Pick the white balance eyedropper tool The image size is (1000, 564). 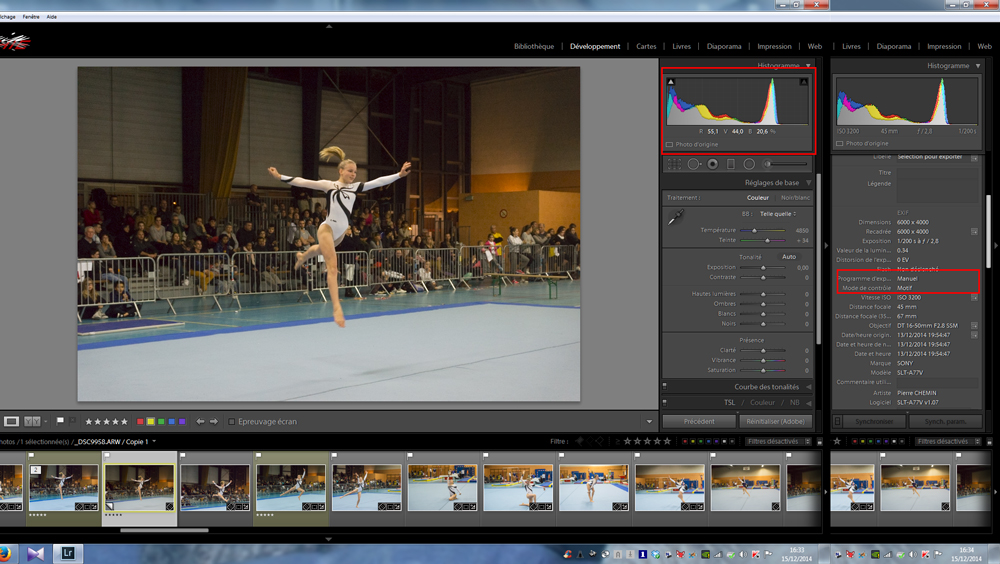tap(675, 217)
